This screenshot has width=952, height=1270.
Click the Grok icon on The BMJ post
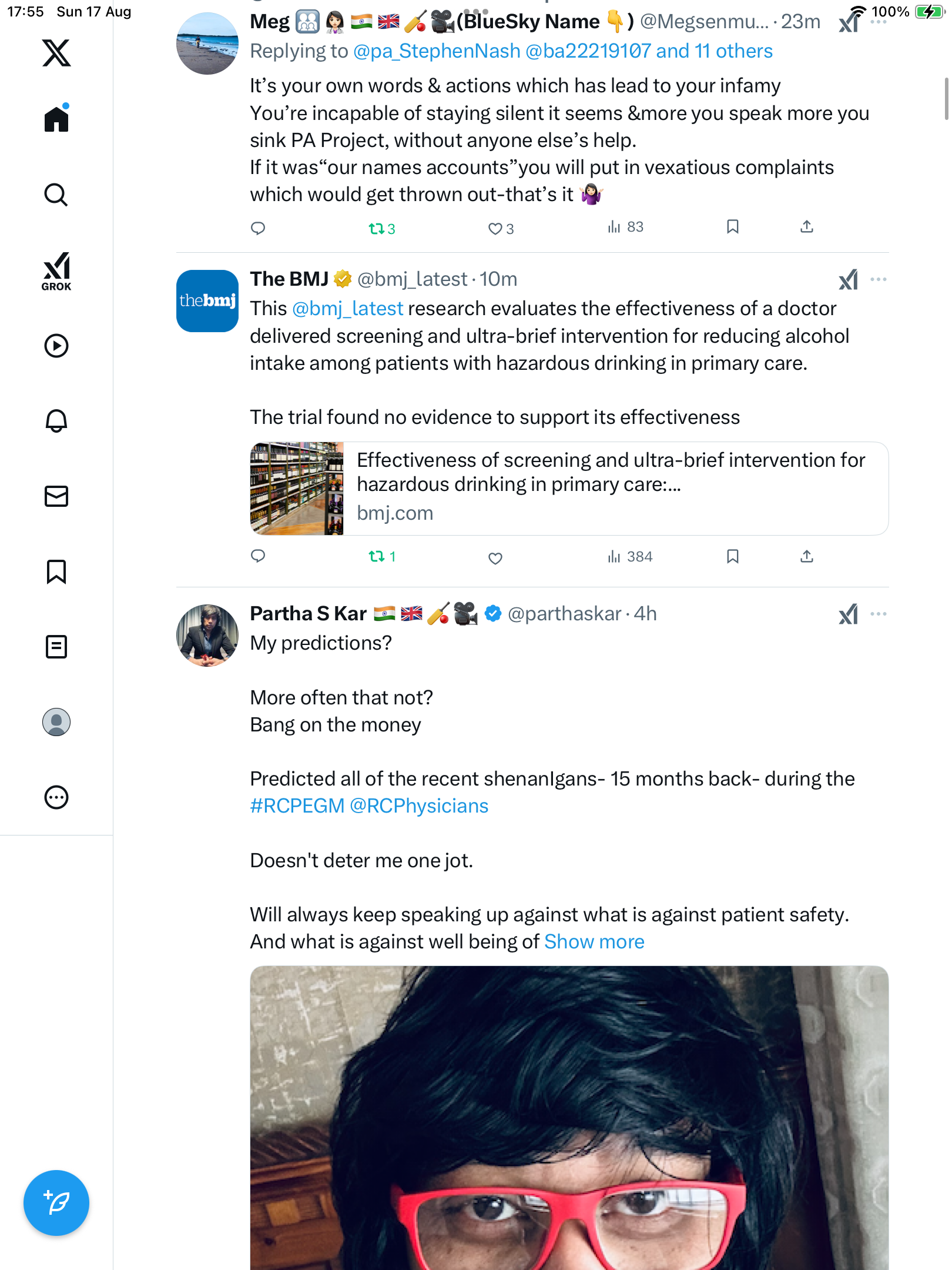click(x=848, y=280)
